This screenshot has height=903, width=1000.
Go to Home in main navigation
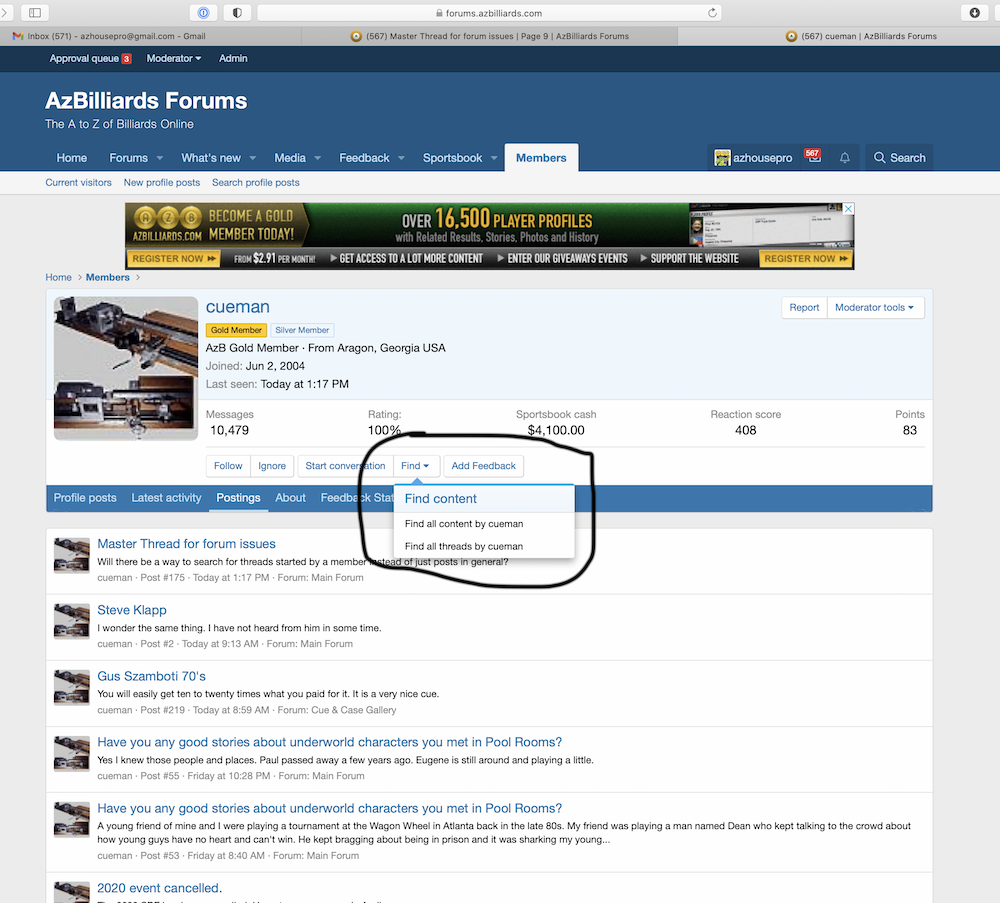[71, 158]
